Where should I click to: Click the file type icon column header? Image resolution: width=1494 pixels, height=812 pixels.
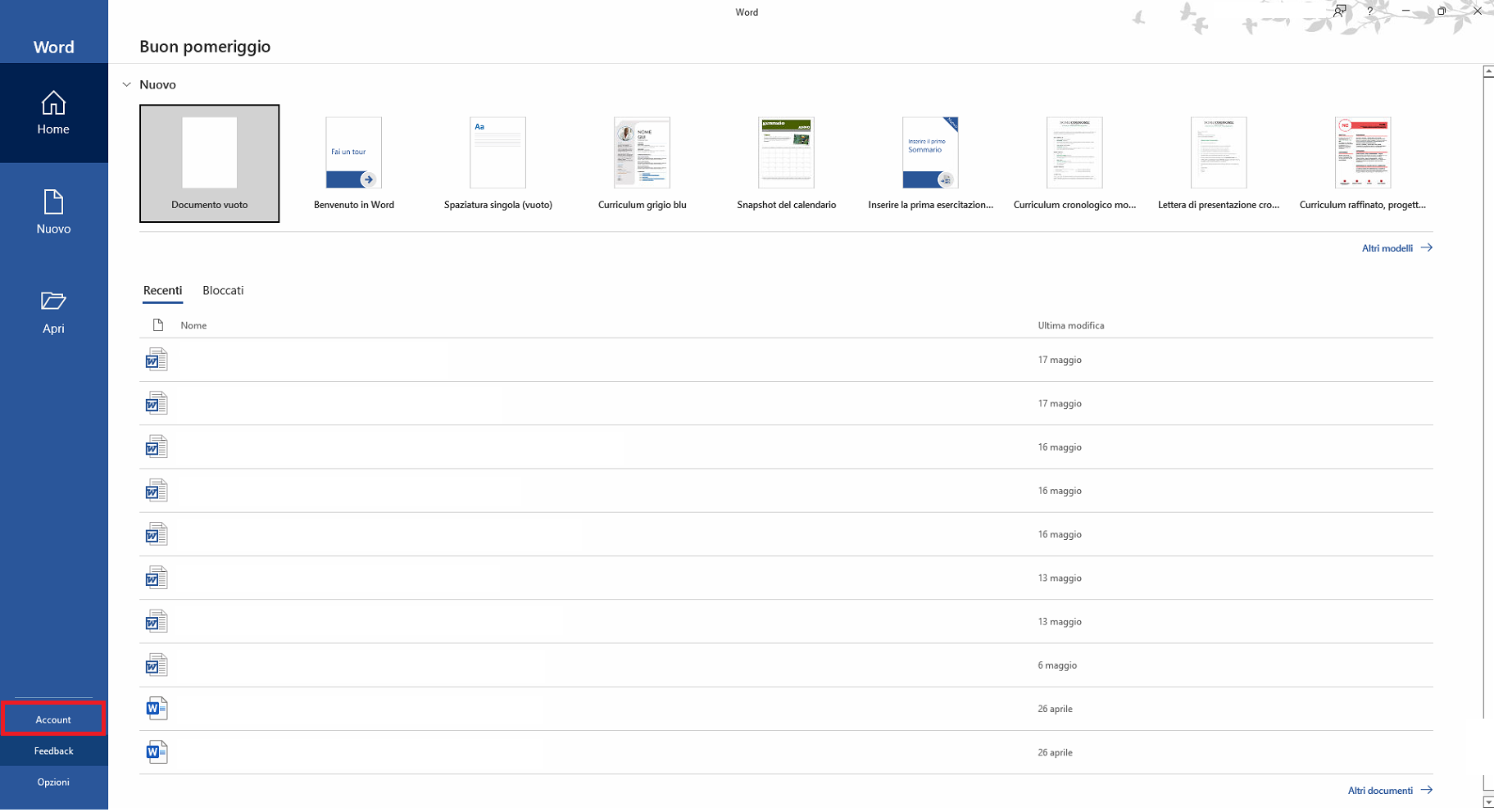pyautogui.click(x=158, y=325)
